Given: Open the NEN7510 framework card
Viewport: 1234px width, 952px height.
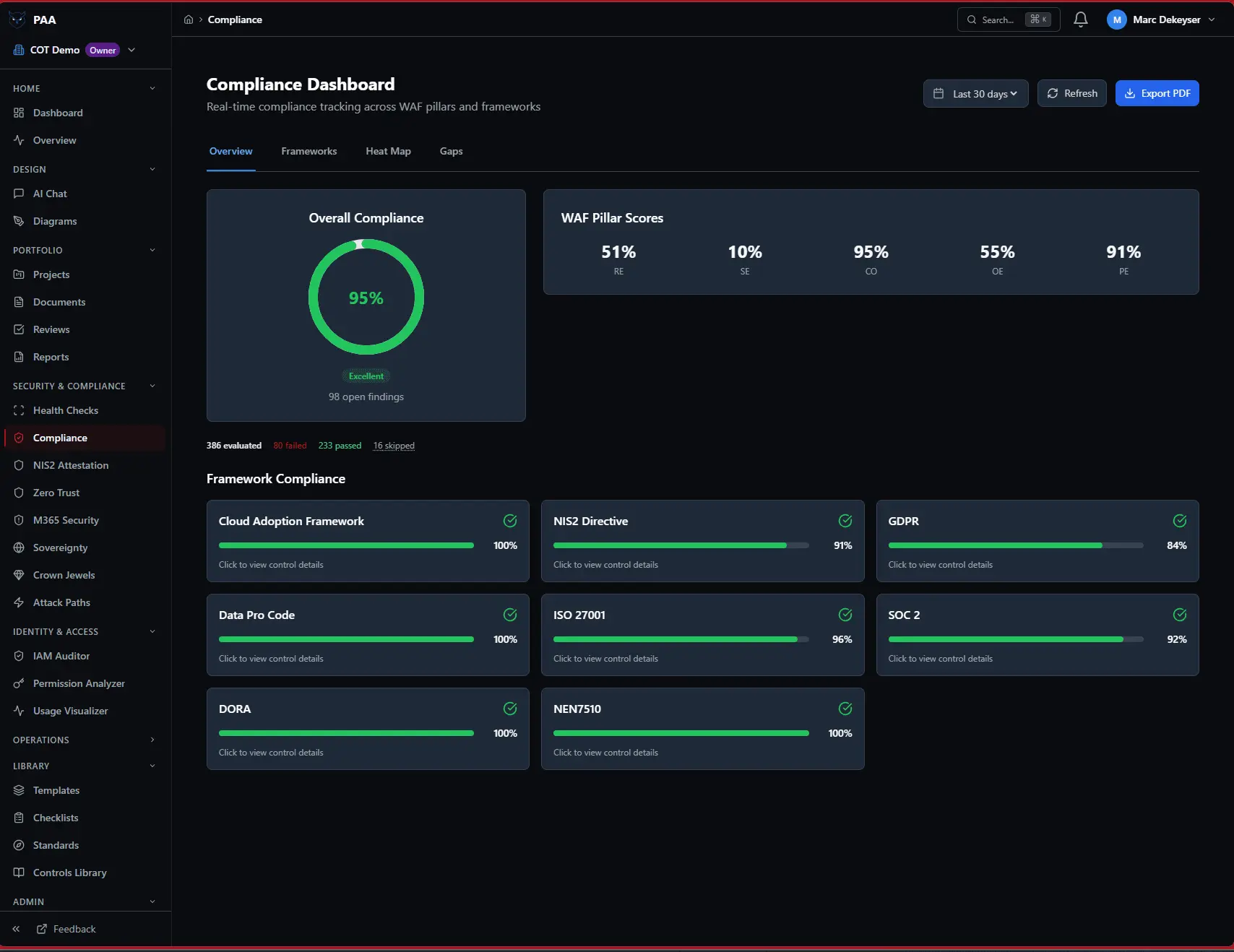Looking at the screenshot, I should (702, 729).
